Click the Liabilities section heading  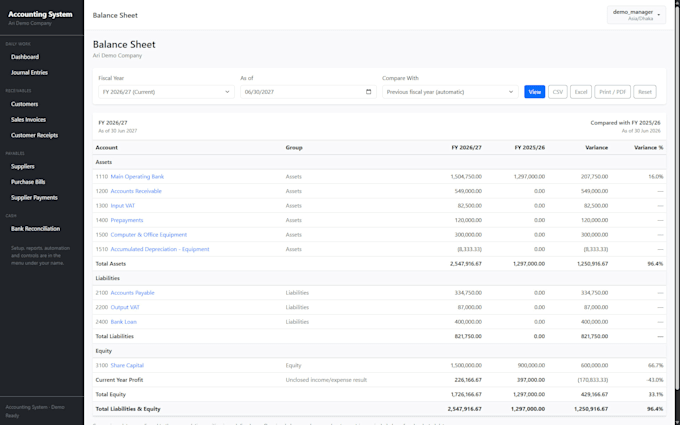tap(108, 278)
